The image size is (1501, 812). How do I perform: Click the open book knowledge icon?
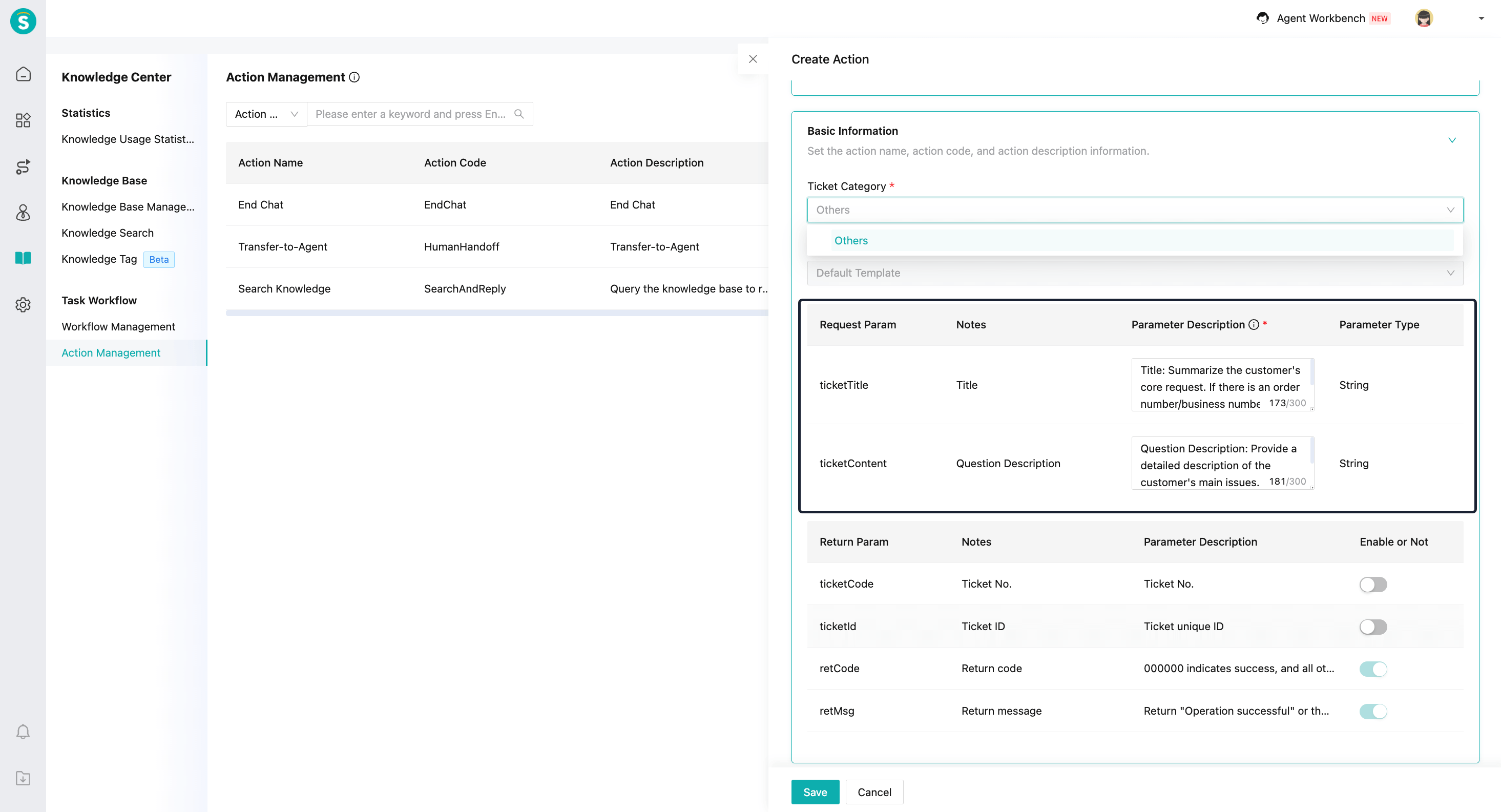click(x=23, y=258)
